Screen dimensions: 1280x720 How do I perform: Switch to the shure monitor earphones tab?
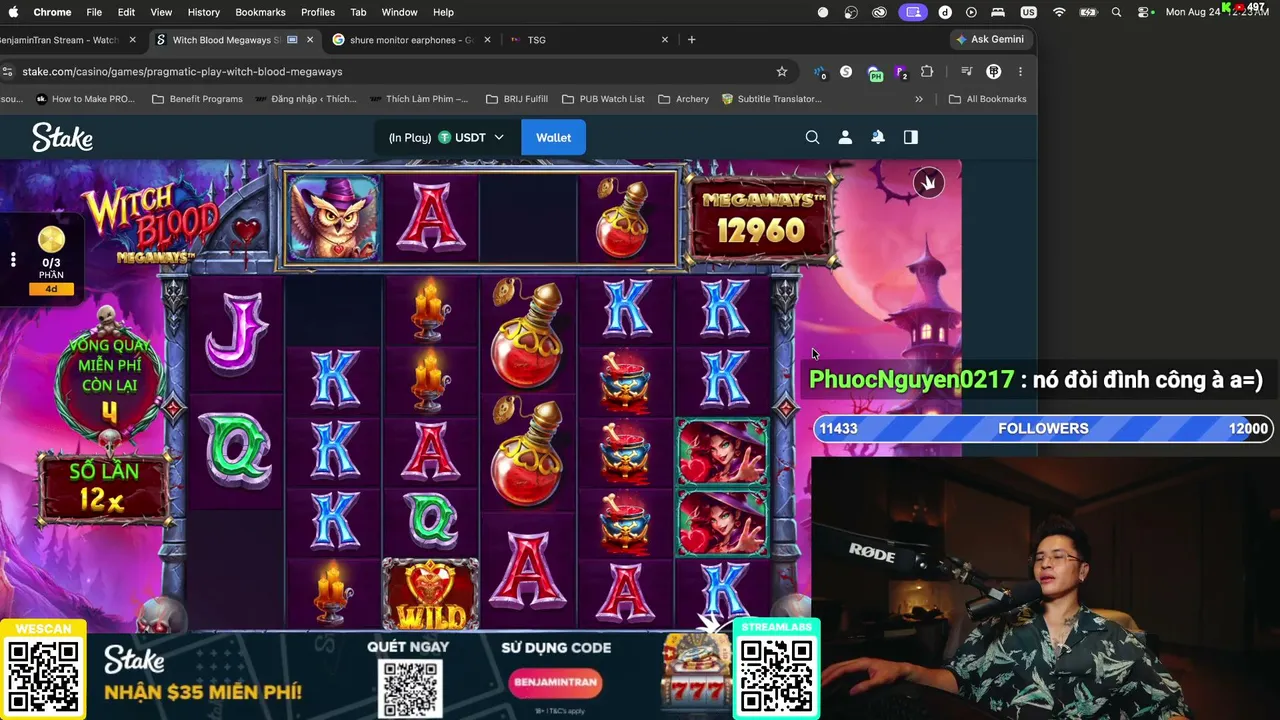click(410, 40)
